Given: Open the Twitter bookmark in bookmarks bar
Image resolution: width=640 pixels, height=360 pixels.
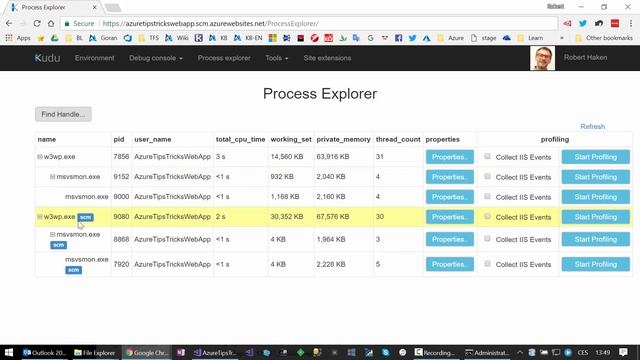Looking at the screenshot, I should pos(413,38).
